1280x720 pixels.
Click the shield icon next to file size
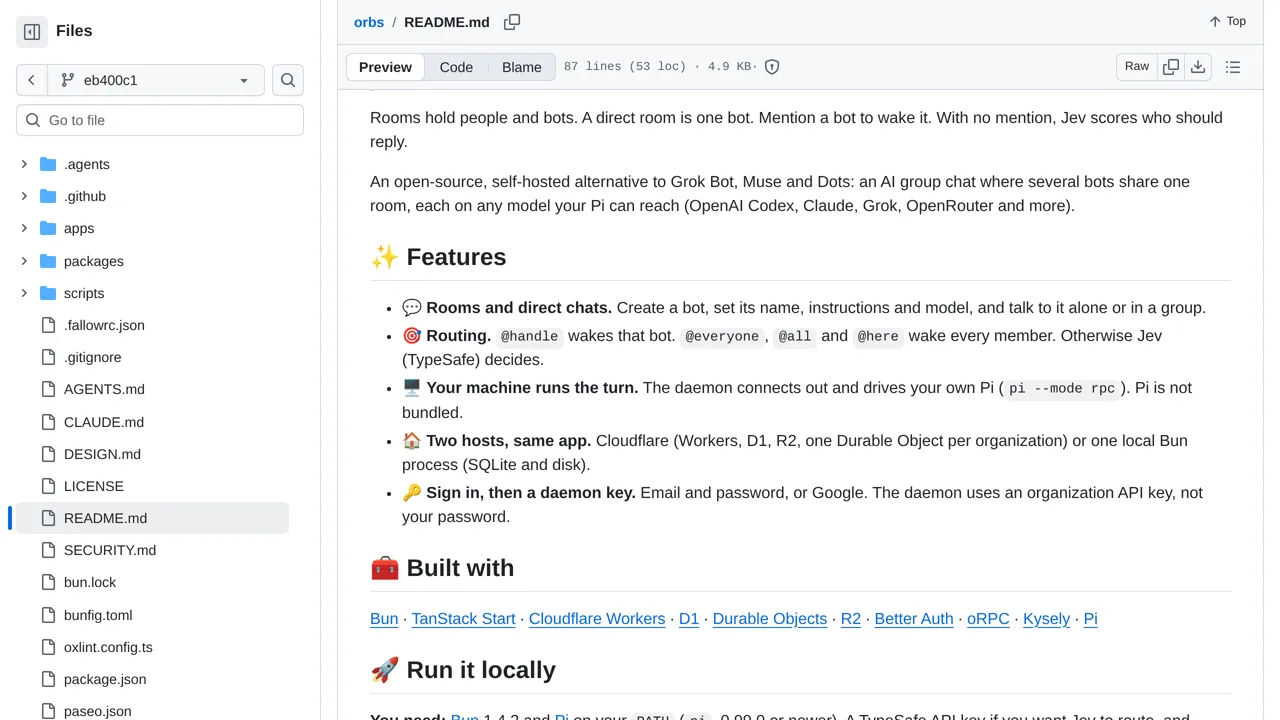point(772,67)
